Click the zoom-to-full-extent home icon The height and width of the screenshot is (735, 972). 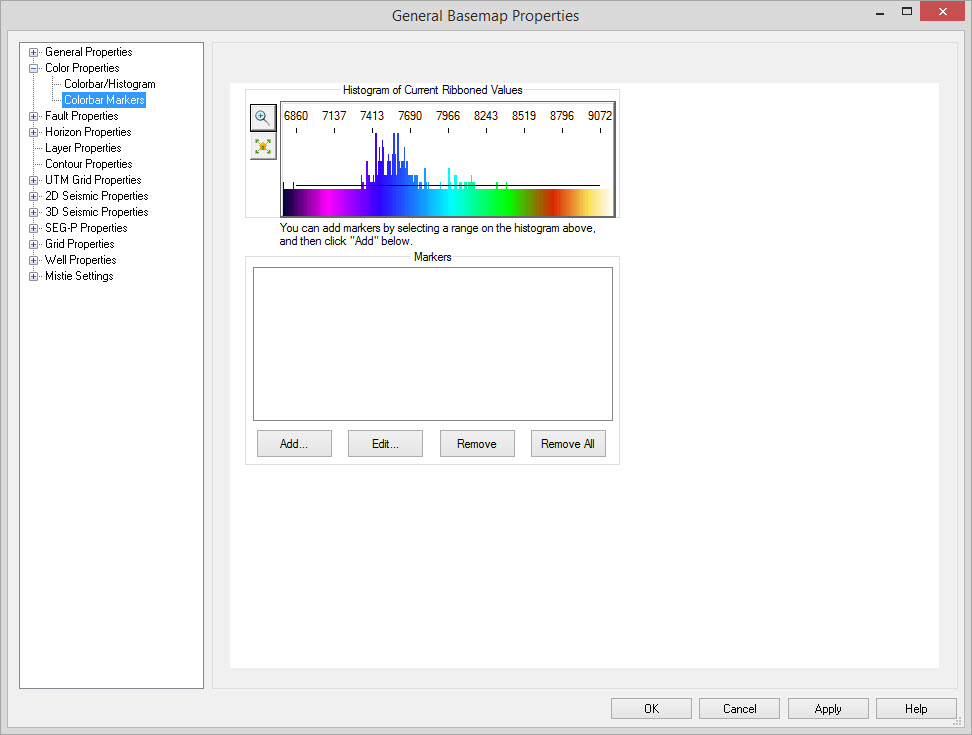262,146
